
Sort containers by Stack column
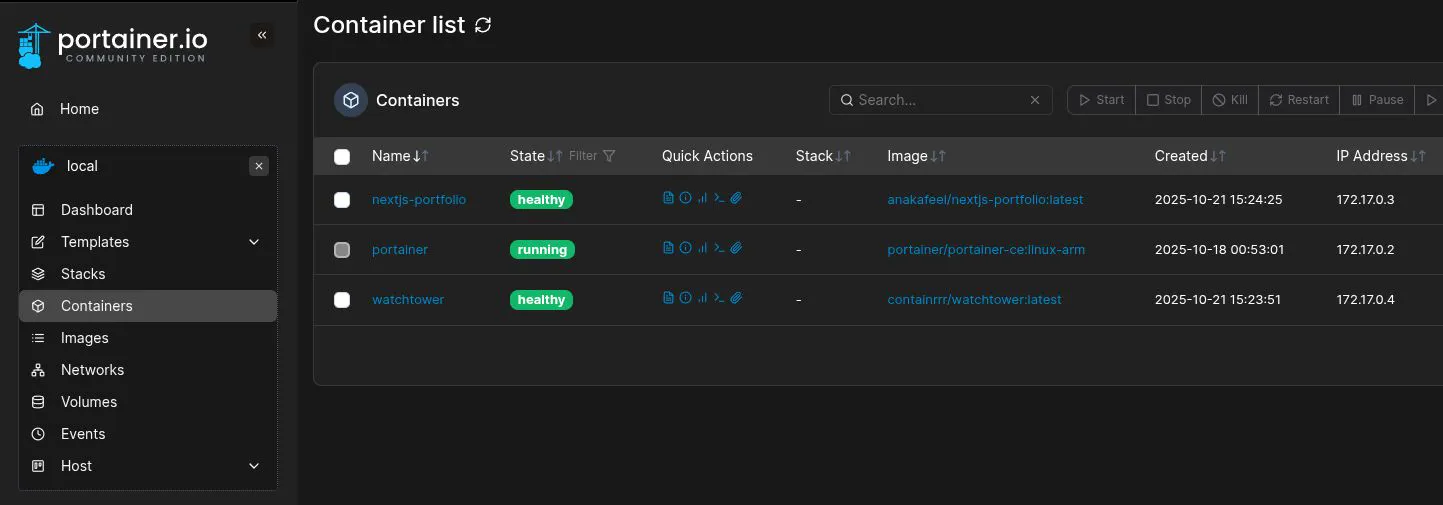823,156
